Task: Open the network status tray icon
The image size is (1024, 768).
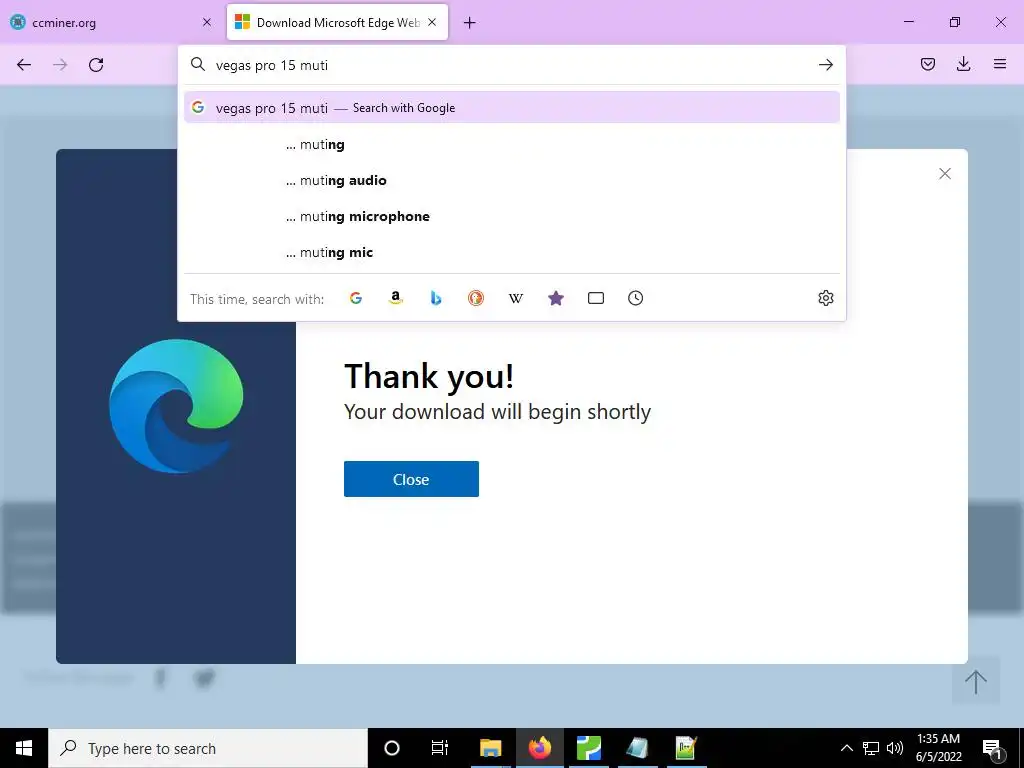Action: (x=871, y=748)
